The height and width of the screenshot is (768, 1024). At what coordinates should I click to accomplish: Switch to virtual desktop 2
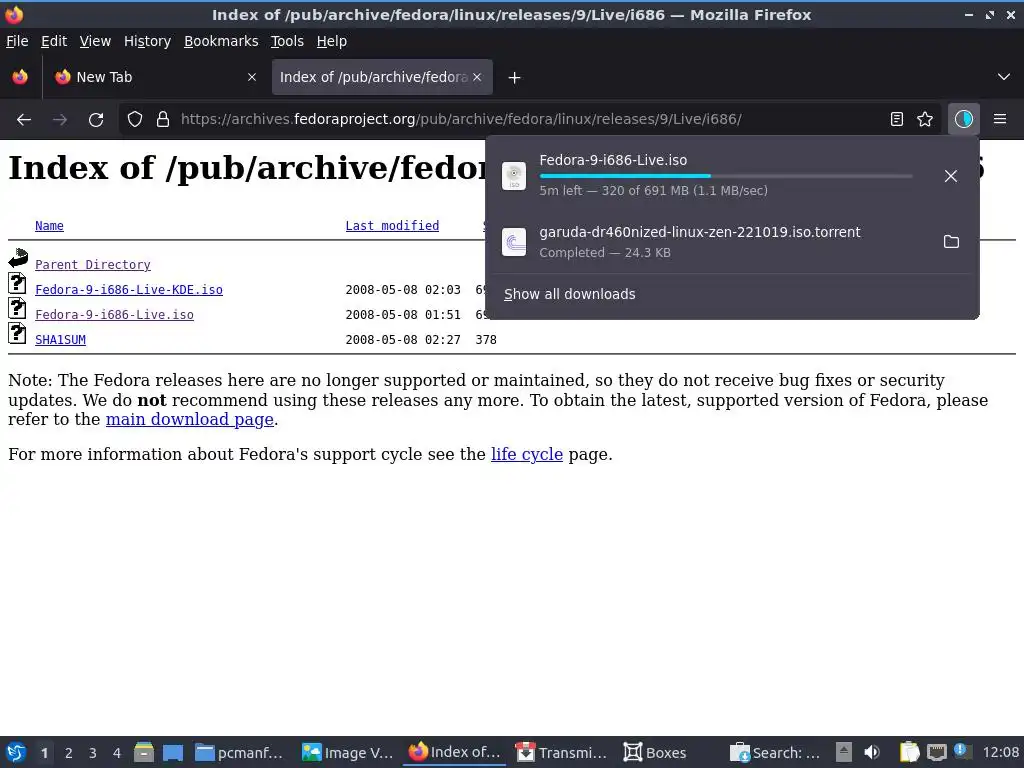[69, 753]
